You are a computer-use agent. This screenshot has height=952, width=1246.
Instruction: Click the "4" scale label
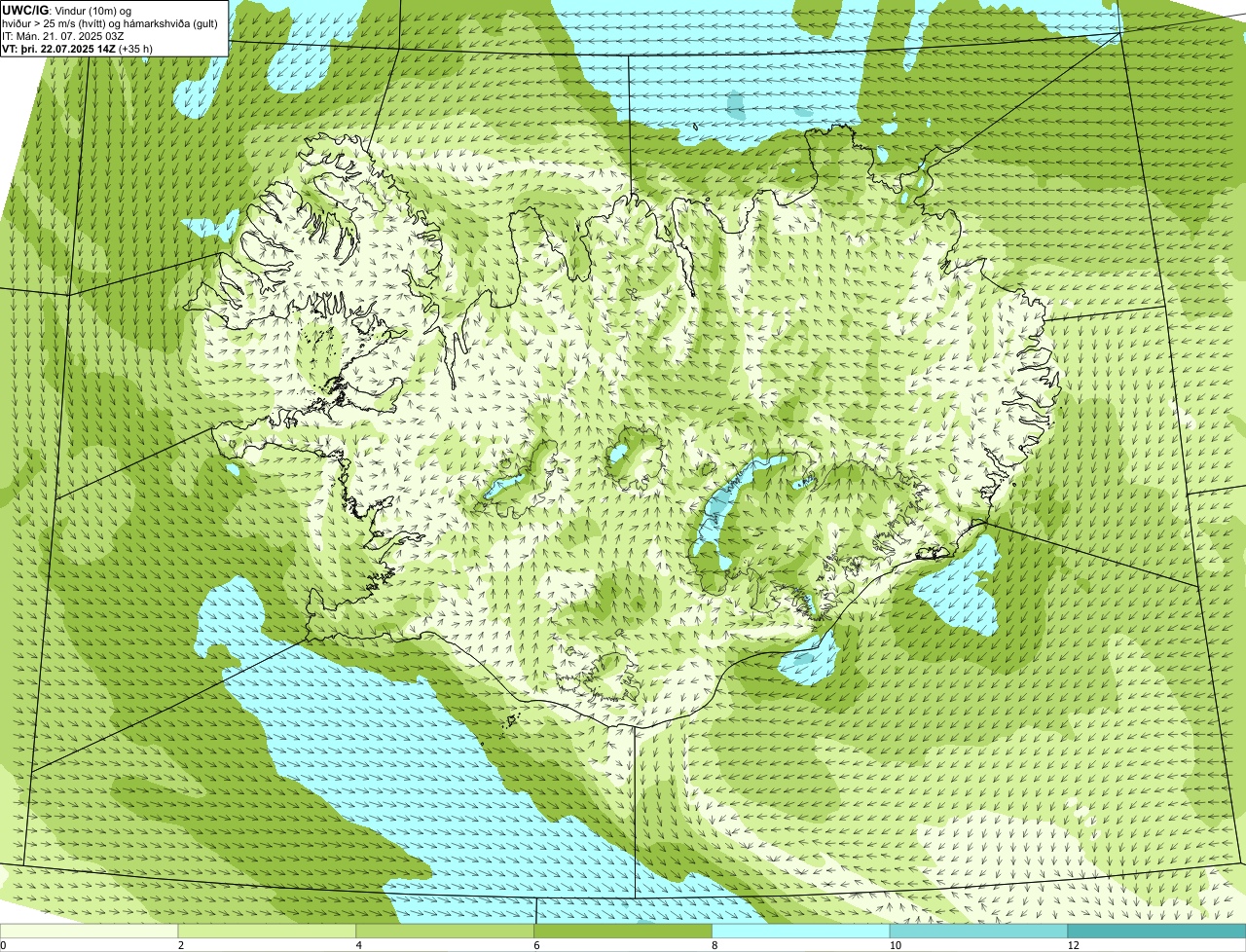(x=358, y=945)
